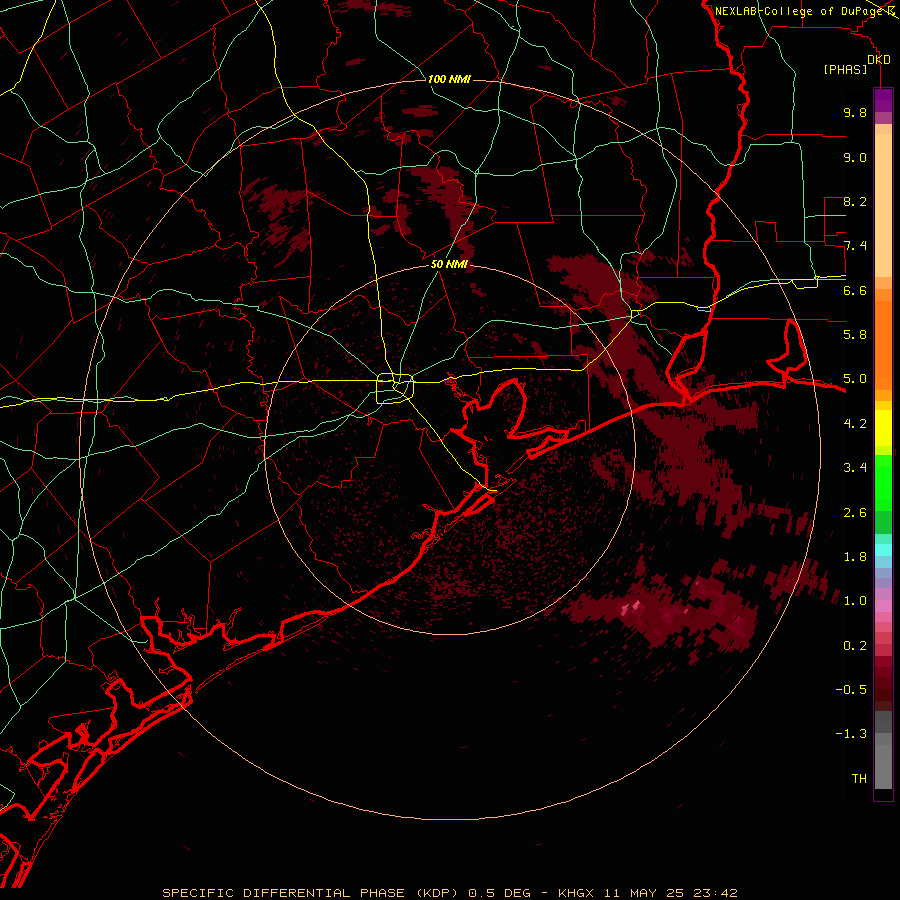
Task: Select the 2.6 value on the scale
Action: 855,512
